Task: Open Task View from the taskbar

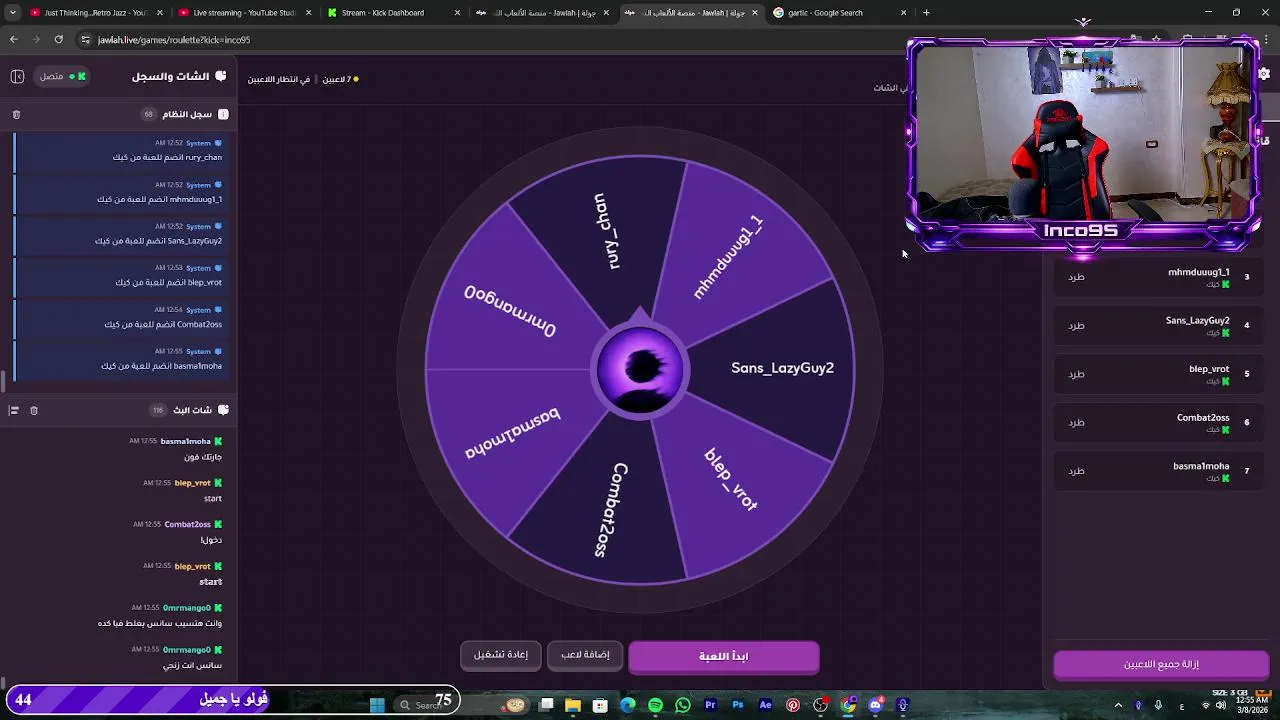Action: [546, 705]
